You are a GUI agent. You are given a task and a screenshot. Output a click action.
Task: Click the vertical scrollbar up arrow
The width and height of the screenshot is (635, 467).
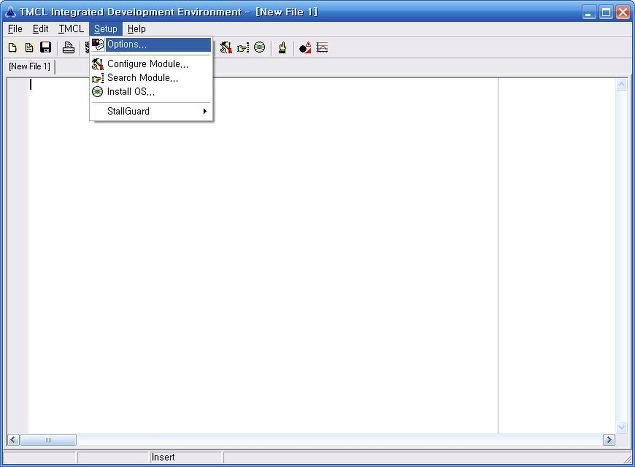(x=621, y=84)
